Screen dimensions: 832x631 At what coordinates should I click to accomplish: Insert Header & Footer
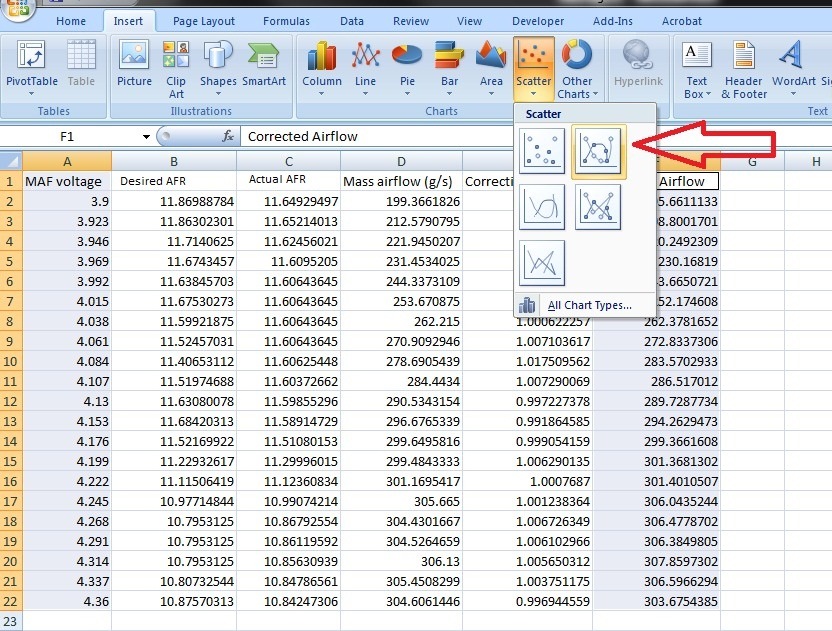pos(744,69)
